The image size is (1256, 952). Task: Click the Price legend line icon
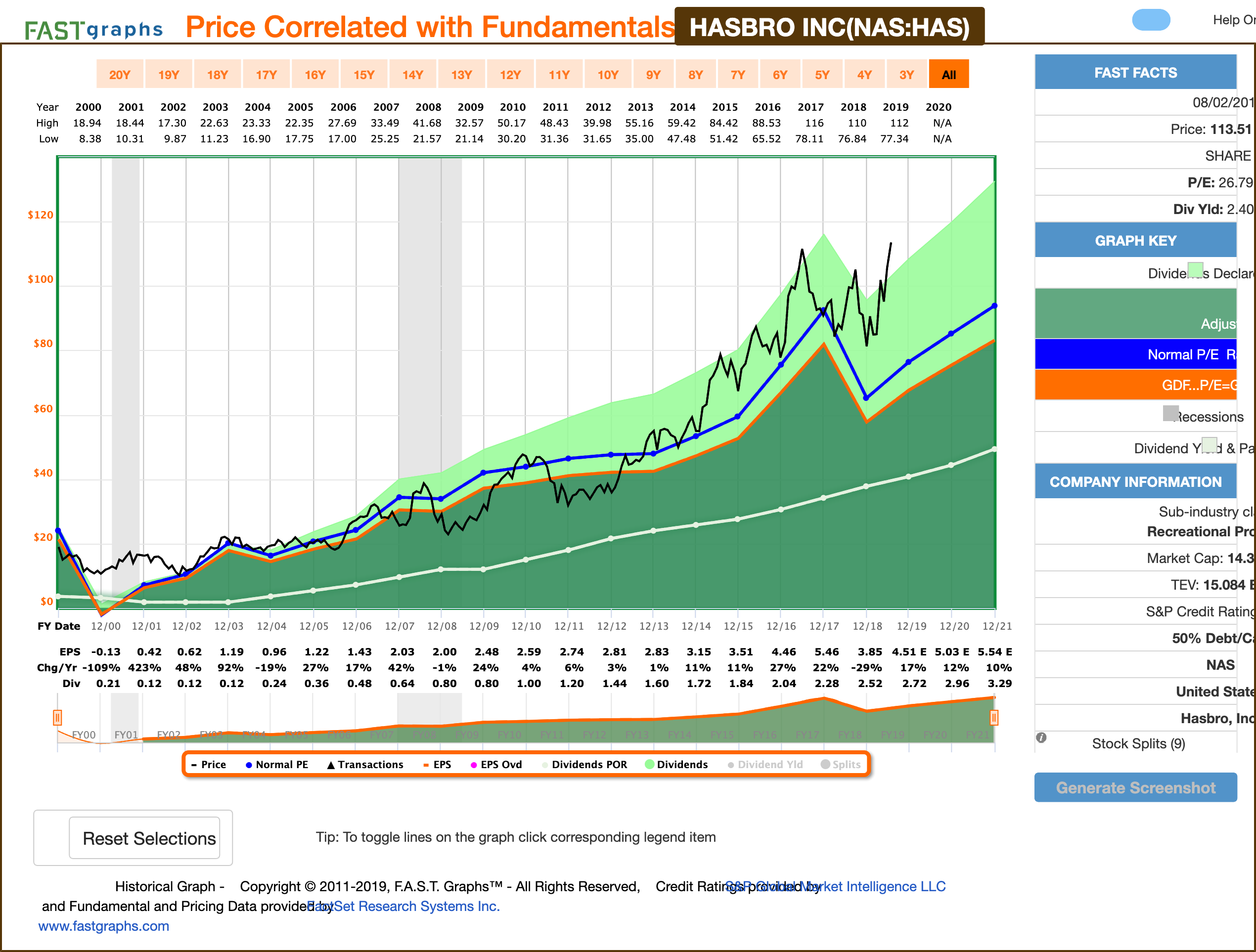point(195,764)
